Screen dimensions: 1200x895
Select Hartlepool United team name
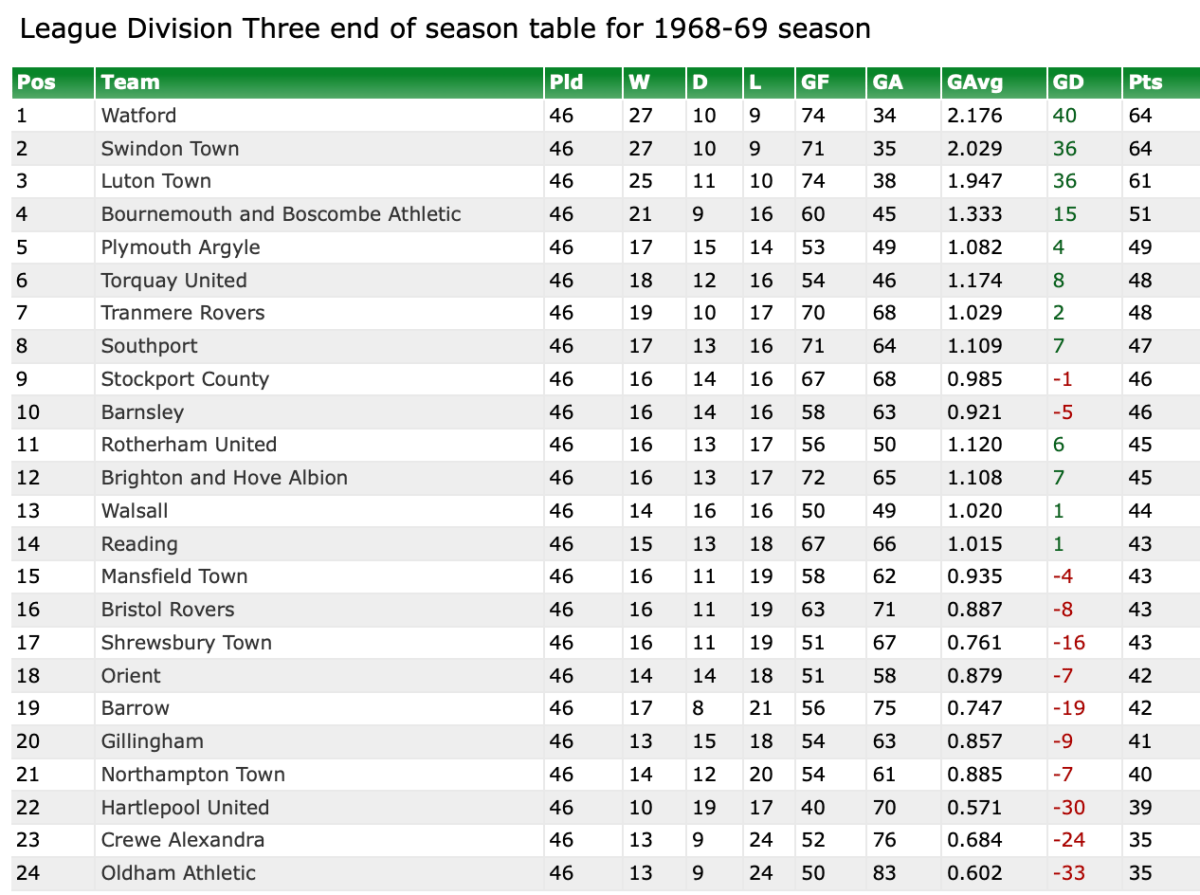point(185,807)
